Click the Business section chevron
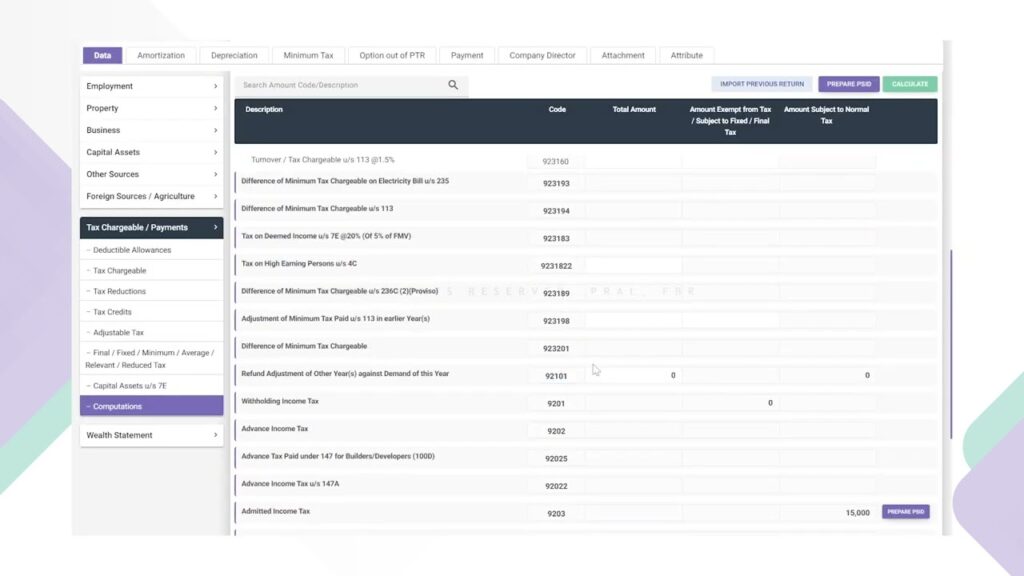The image size is (1024, 576). coord(216,131)
